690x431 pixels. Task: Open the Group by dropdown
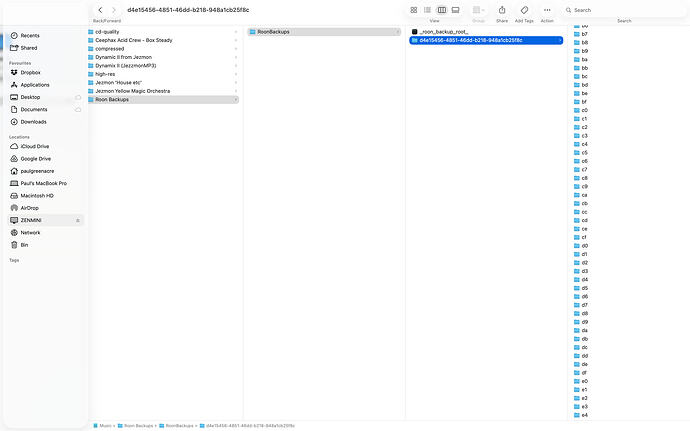click(x=478, y=10)
